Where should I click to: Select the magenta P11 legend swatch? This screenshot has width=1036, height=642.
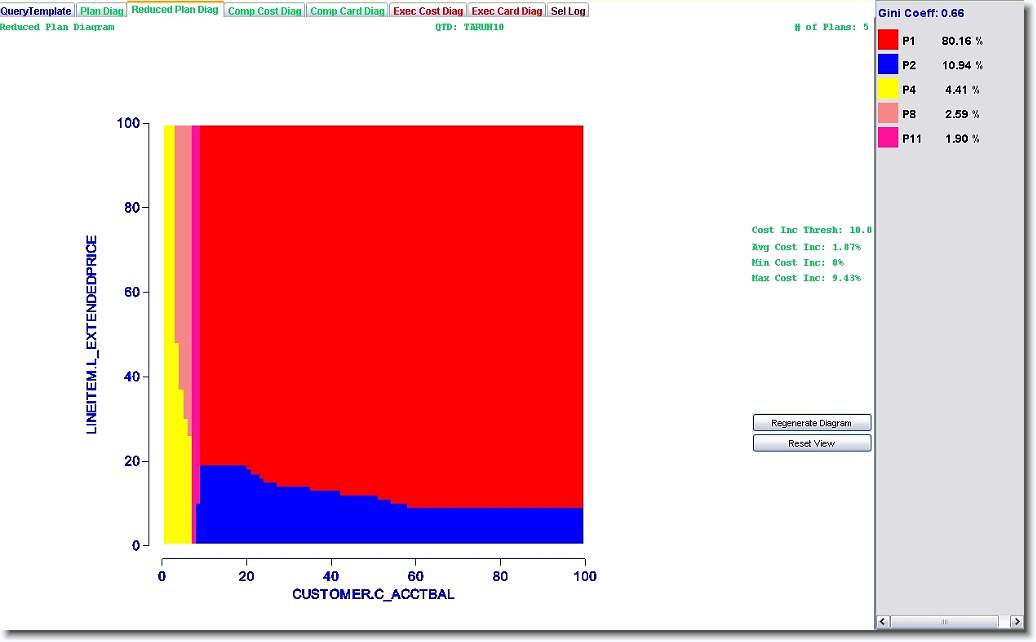[888, 139]
